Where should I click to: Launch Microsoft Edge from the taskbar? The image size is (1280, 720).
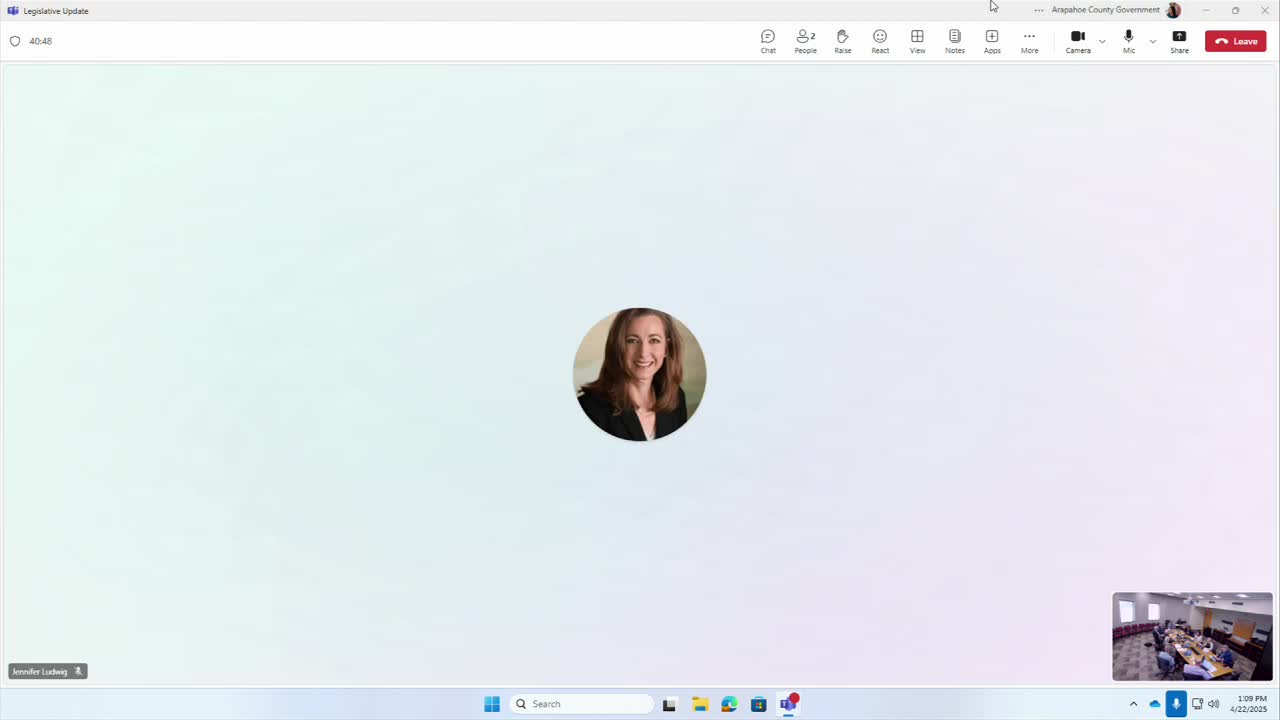tap(729, 704)
